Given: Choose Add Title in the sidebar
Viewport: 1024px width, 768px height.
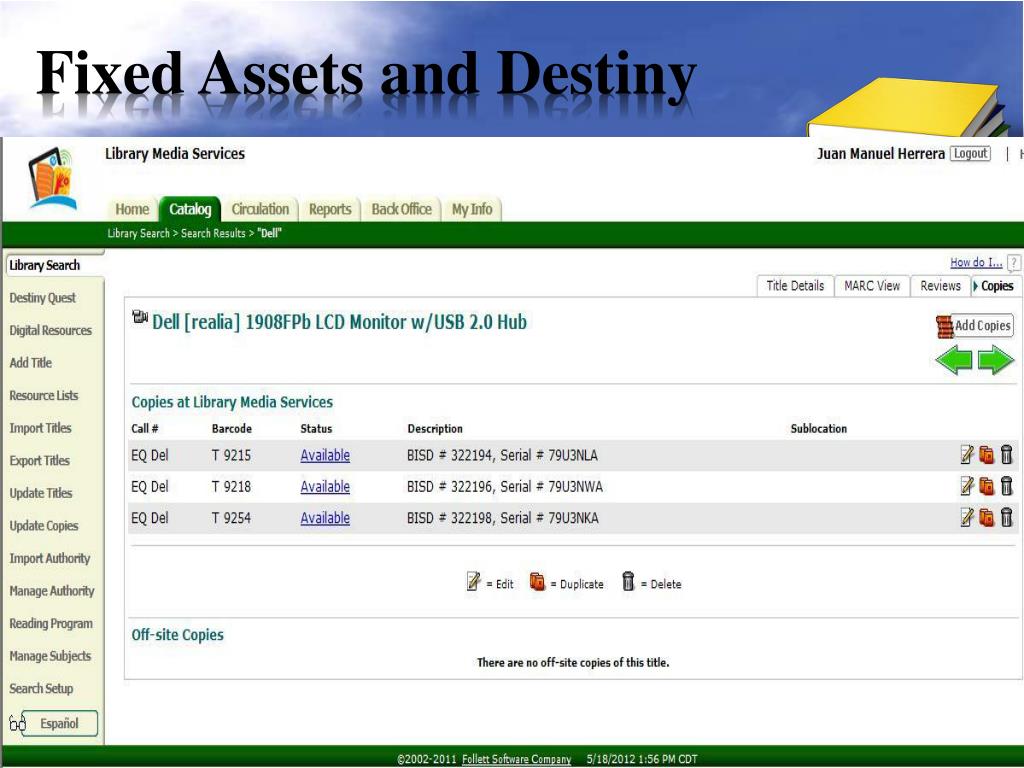Looking at the screenshot, I should [30, 363].
